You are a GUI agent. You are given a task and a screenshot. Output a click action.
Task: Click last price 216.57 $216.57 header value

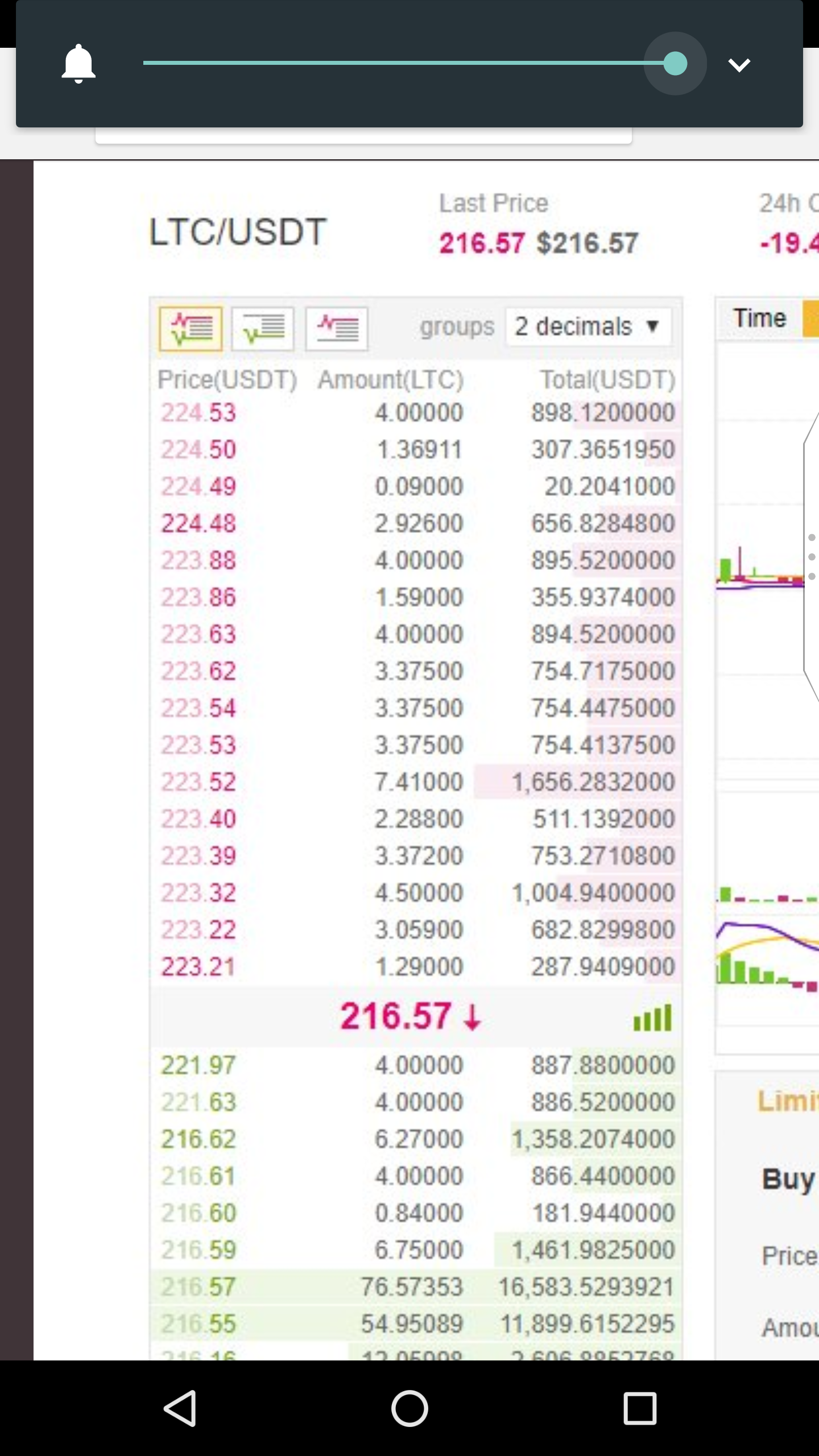point(538,243)
